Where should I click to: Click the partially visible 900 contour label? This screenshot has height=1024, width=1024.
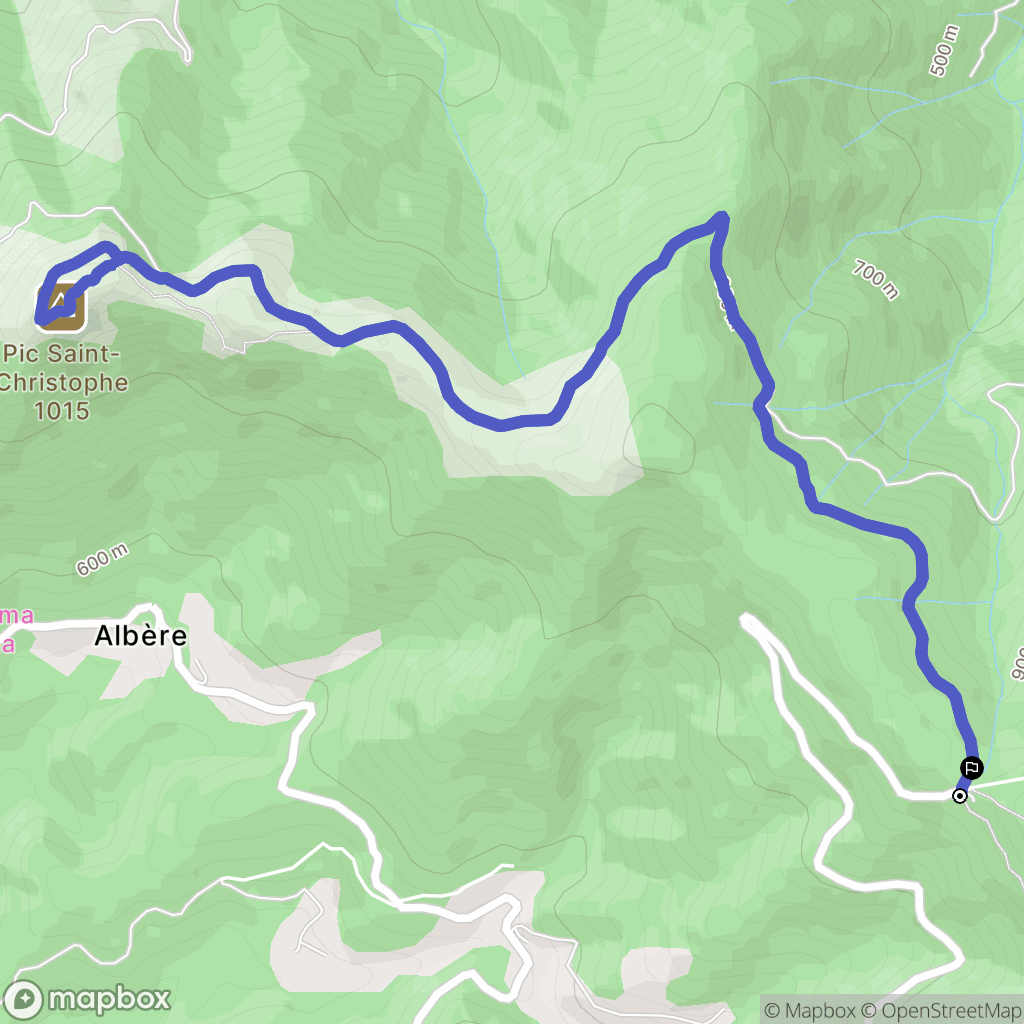(x=1017, y=663)
